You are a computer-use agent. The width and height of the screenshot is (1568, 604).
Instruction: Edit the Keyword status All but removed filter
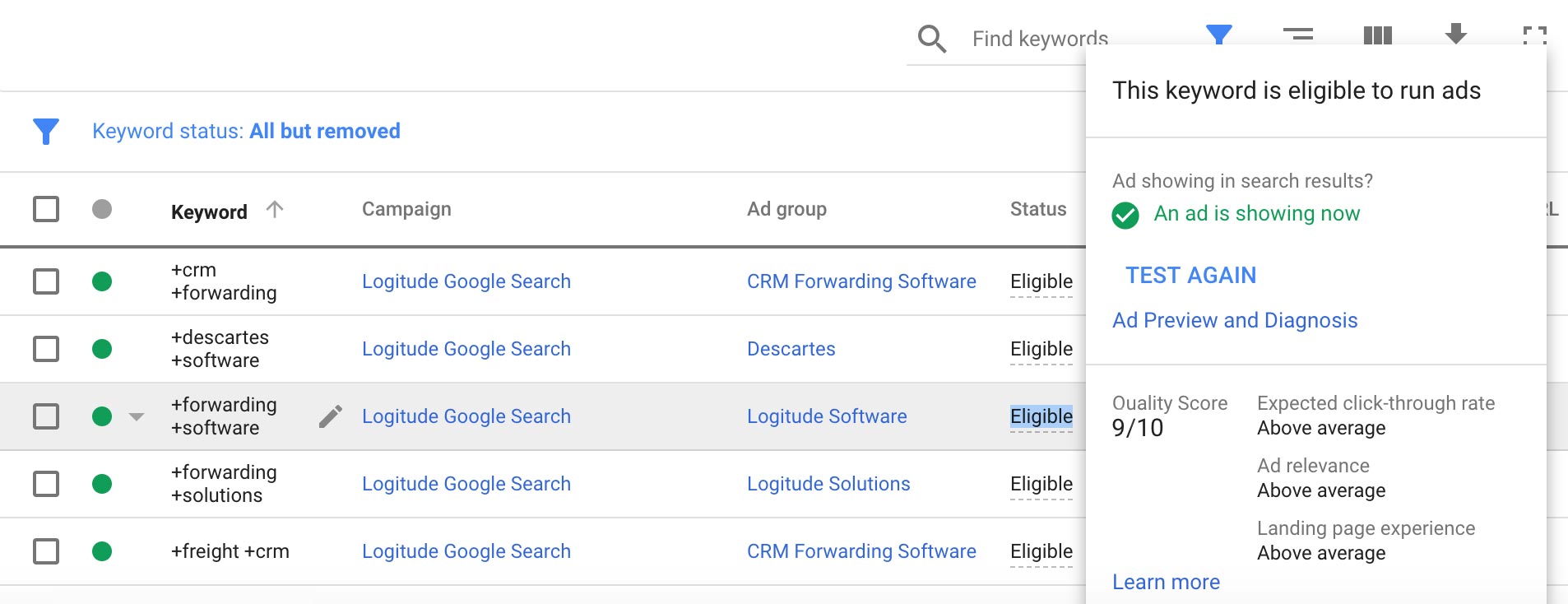point(246,131)
